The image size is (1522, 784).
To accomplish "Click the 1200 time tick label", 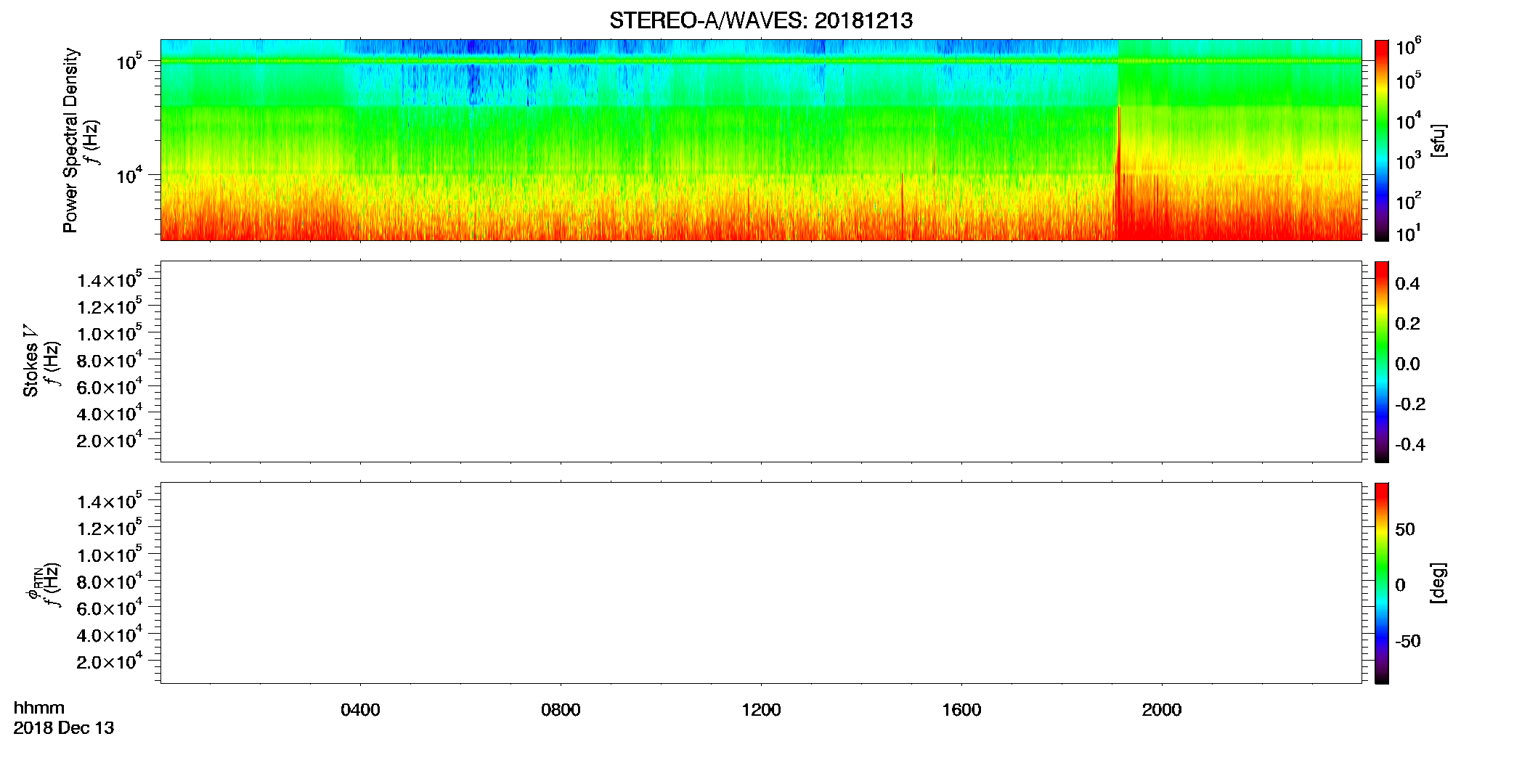I will click(761, 710).
